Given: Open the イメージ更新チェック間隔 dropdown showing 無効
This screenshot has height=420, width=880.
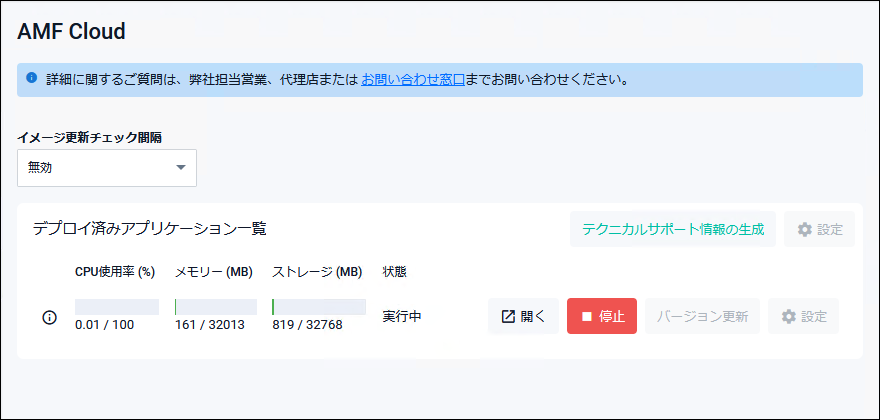Looking at the screenshot, I should pos(107,168).
